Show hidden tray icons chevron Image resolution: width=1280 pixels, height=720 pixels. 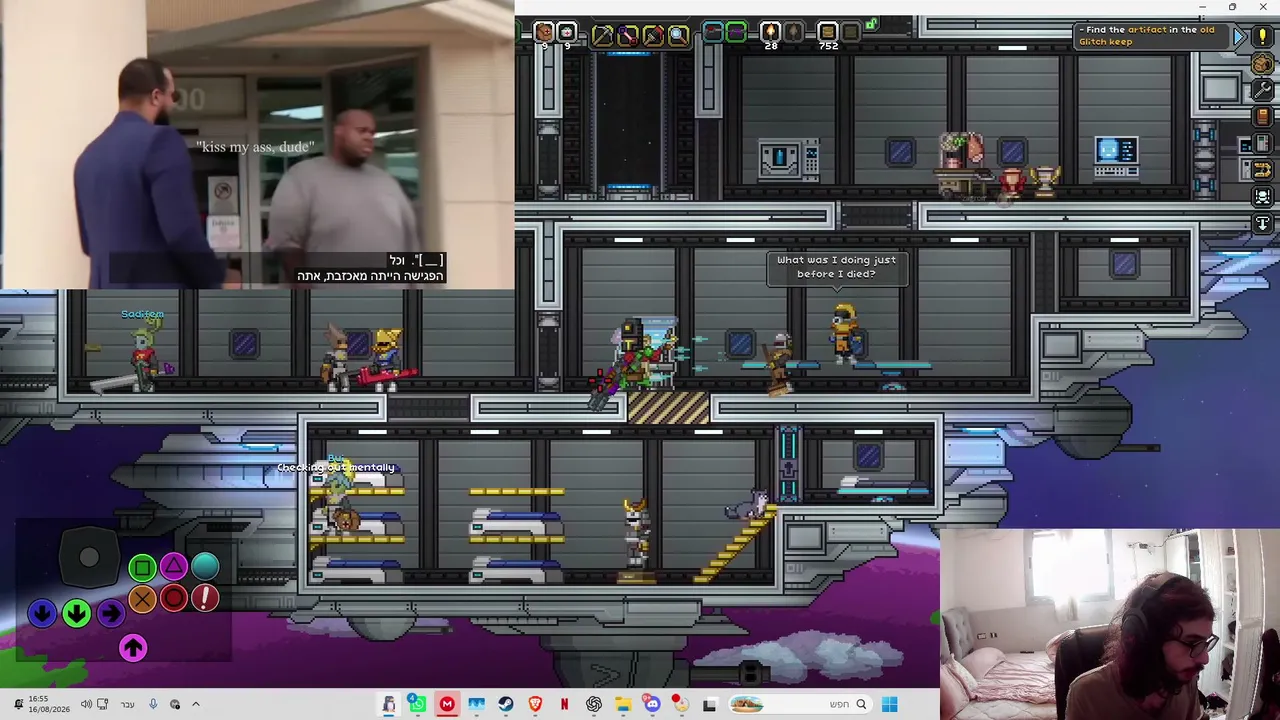pos(196,705)
